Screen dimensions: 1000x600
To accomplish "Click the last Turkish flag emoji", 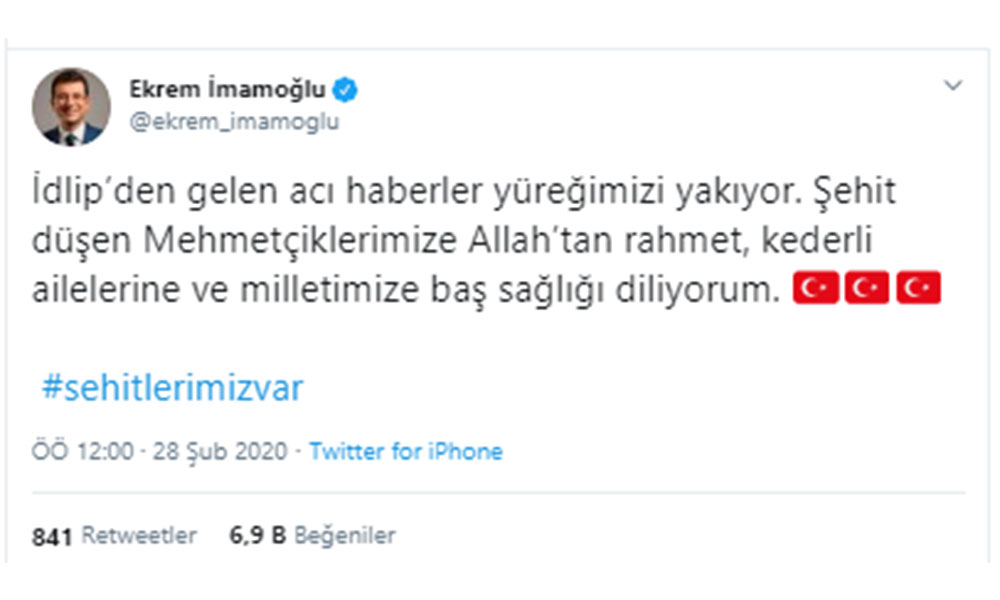I will point(919,290).
